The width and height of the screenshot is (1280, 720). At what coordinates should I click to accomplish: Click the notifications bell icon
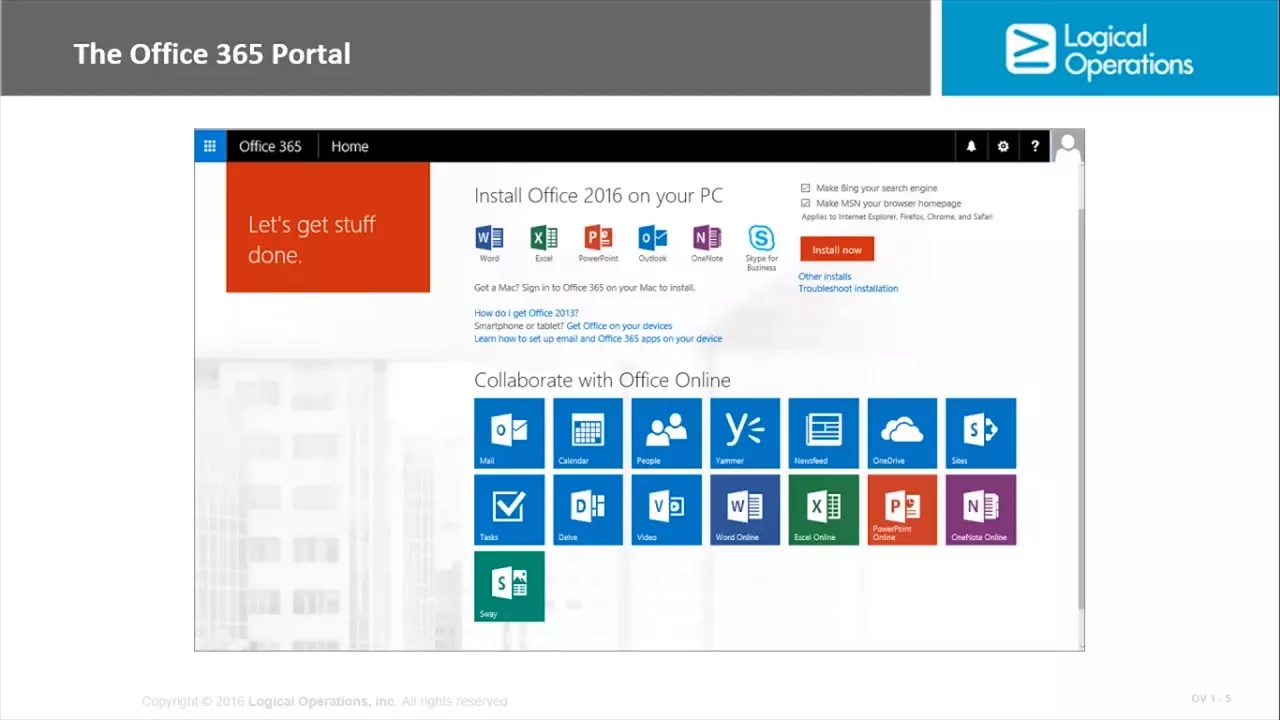coord(971,146)
